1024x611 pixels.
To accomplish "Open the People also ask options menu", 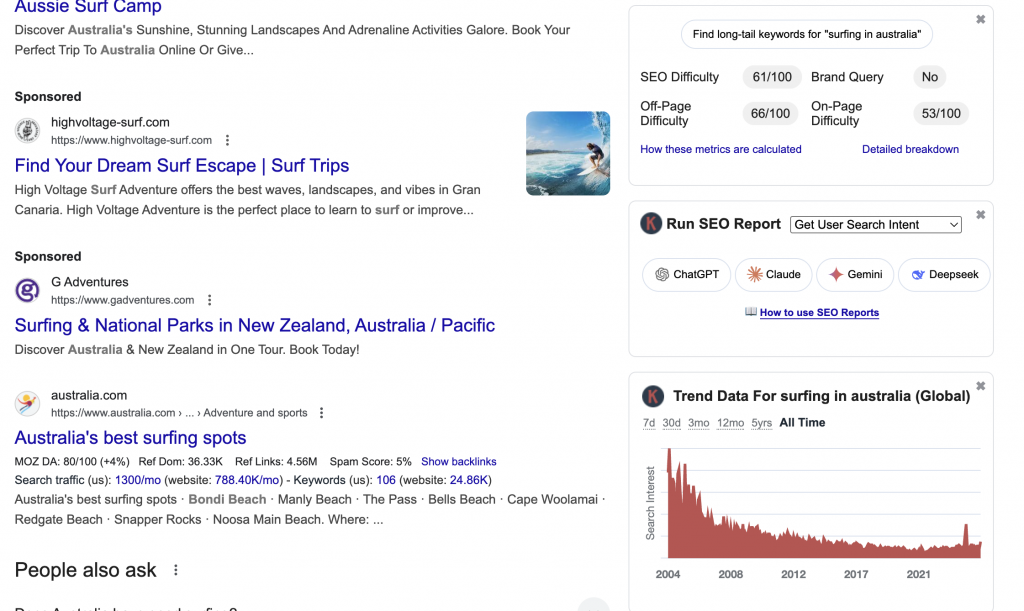I will (x=176, y=570).
